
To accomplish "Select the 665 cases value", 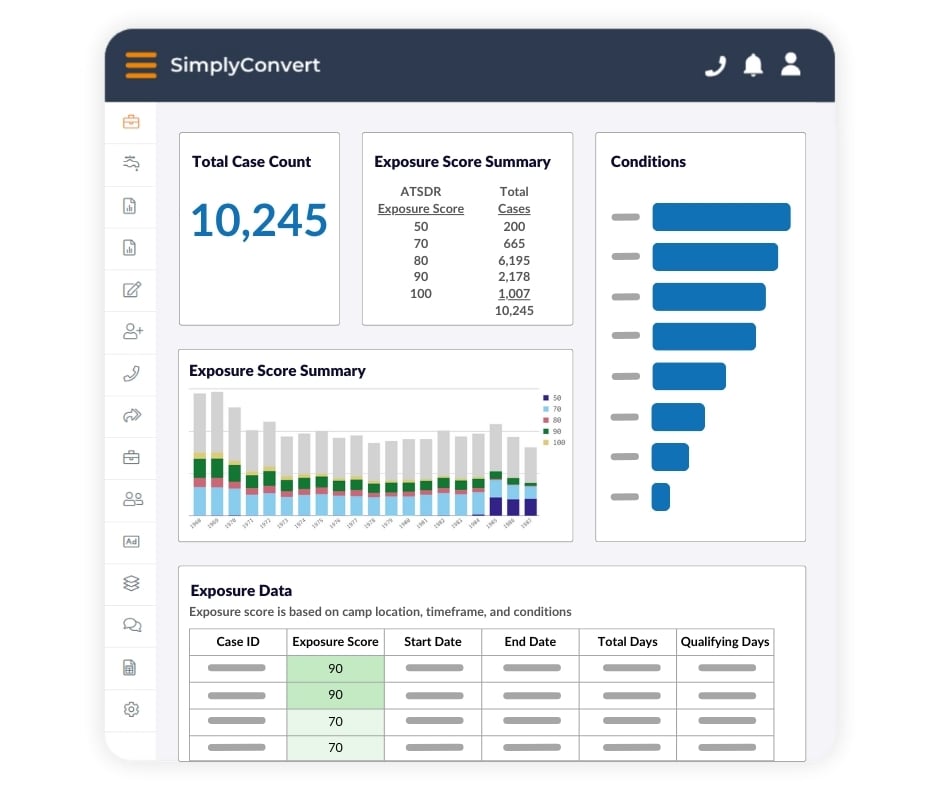I will (x=514, y=243).
